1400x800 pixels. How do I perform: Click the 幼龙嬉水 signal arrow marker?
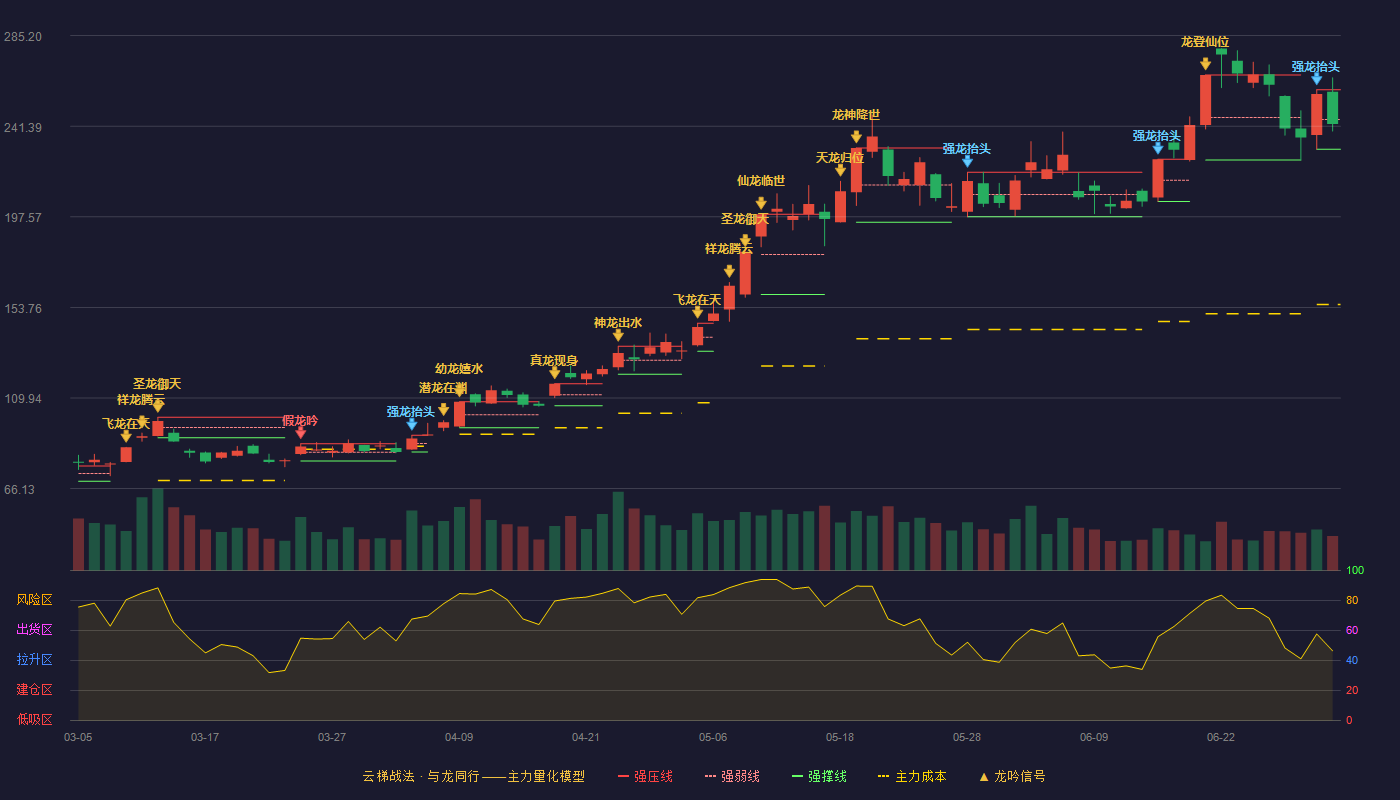click(460, 391)
